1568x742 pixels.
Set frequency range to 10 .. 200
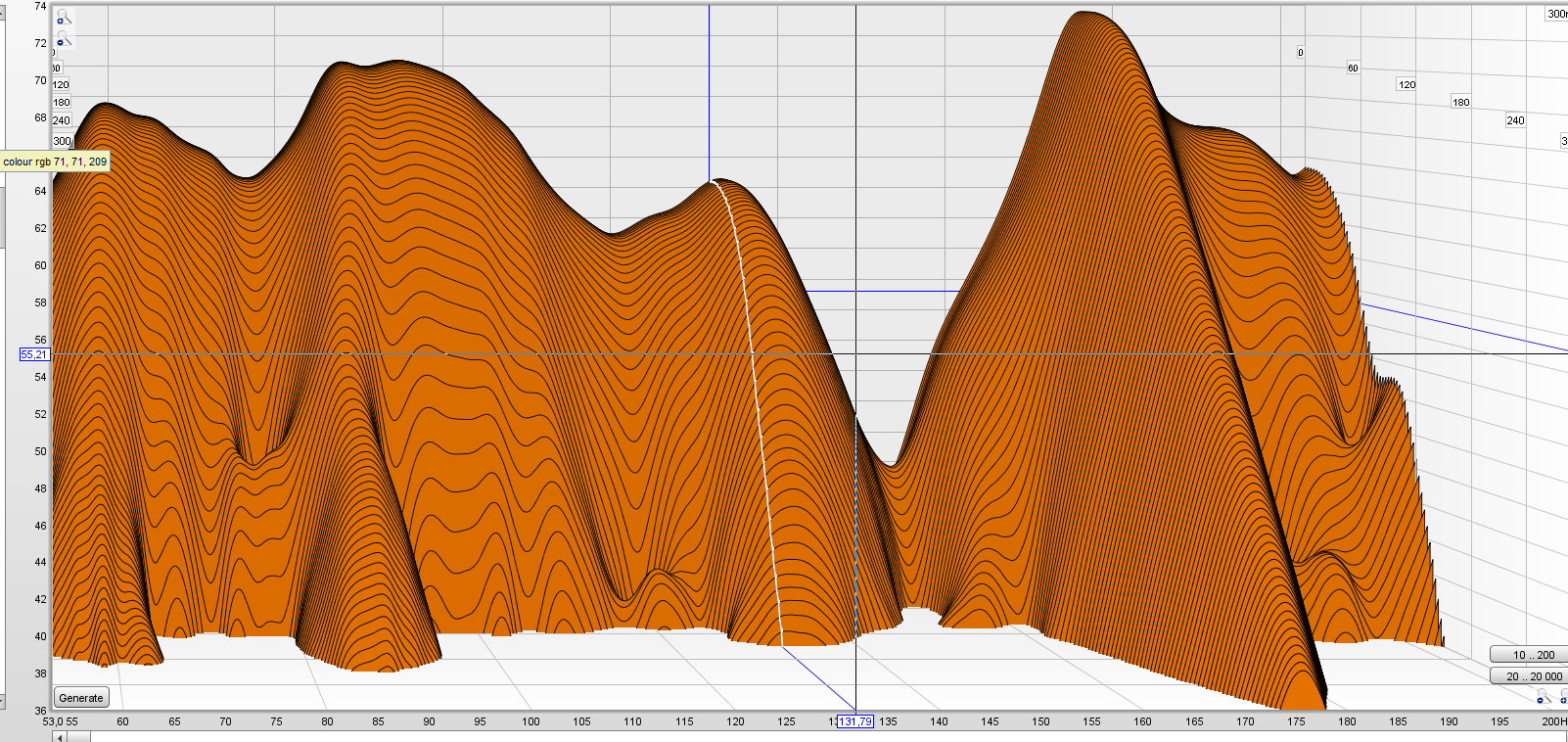1531,655
